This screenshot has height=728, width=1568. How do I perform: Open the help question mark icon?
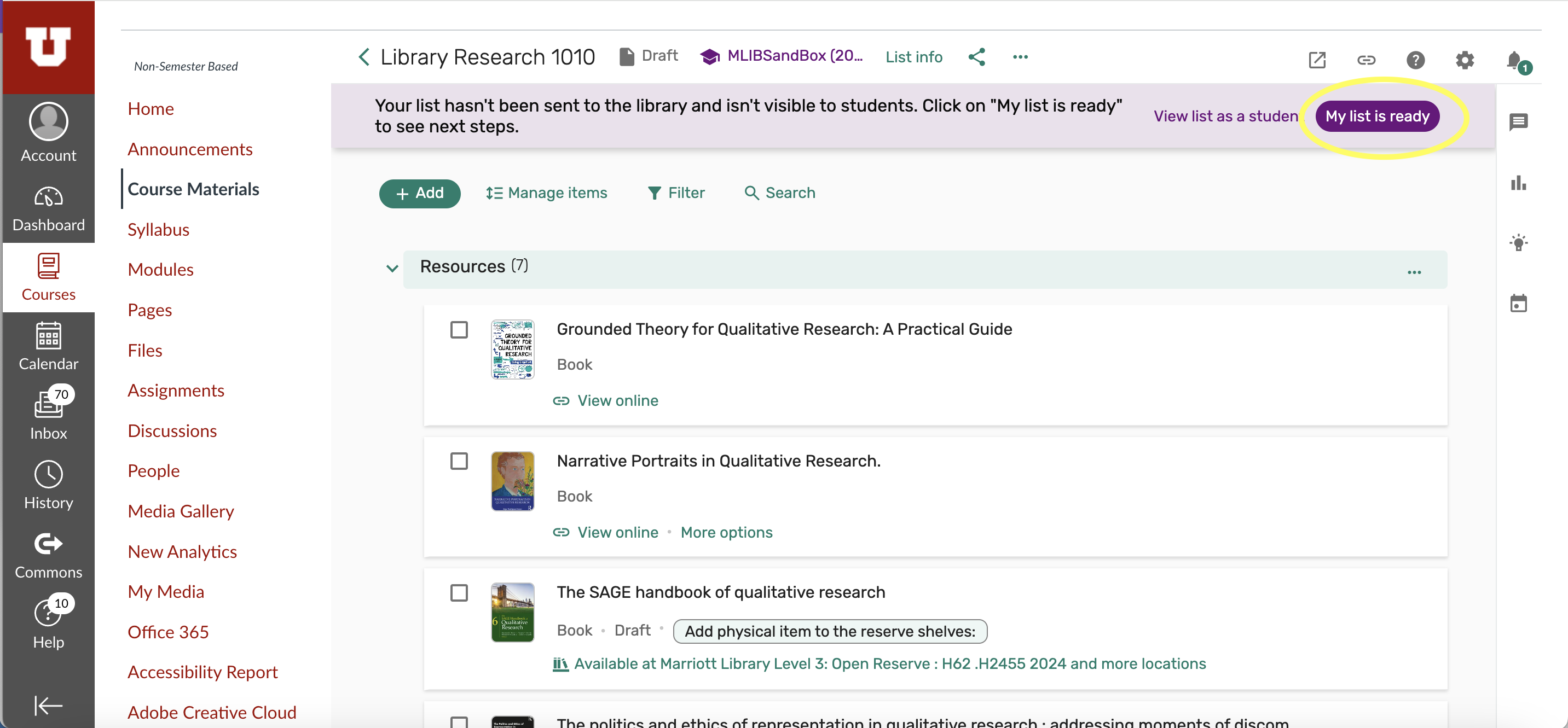(x=1415, y=60)
